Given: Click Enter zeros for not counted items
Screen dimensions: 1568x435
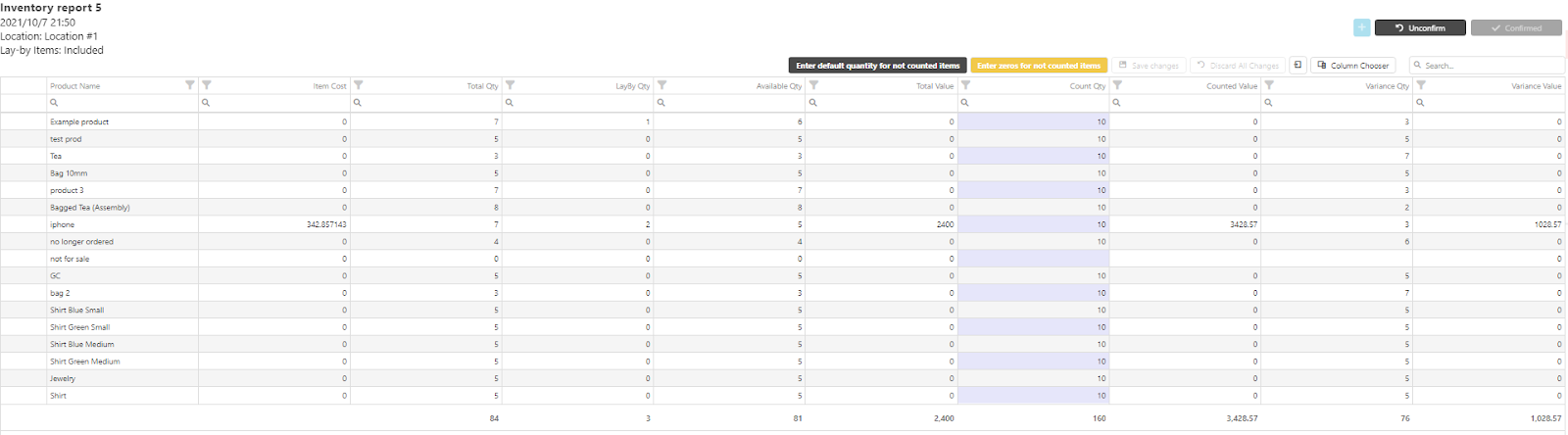Looking at the screenshot, I should [1039, 66].
